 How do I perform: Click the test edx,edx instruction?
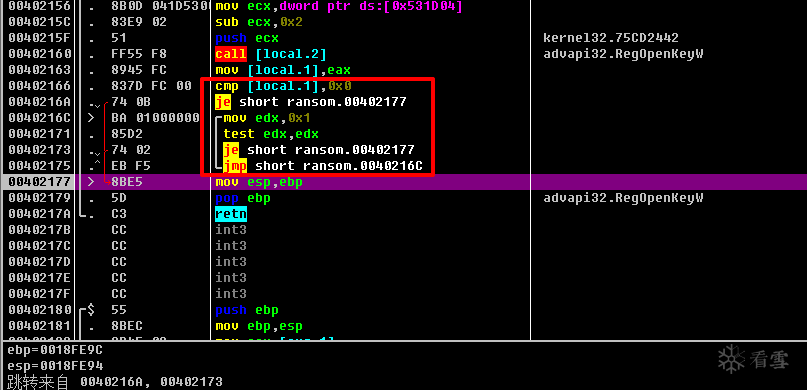click(x=271, y=134)
